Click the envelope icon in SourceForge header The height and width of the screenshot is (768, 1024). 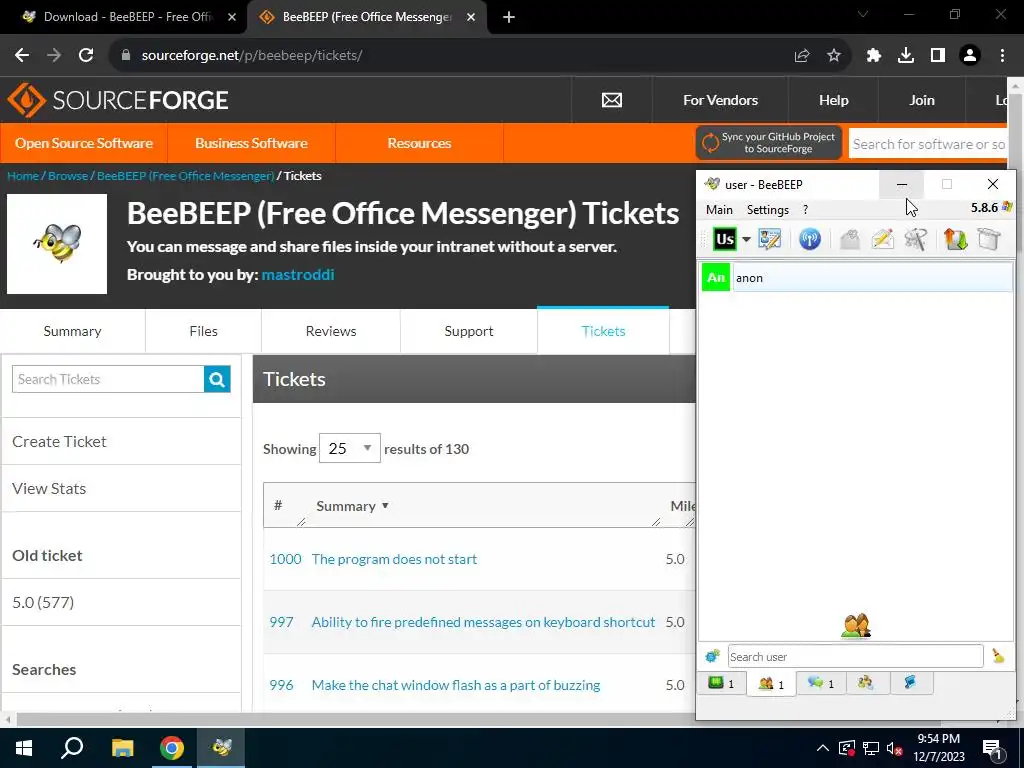[x=612, y=100]
